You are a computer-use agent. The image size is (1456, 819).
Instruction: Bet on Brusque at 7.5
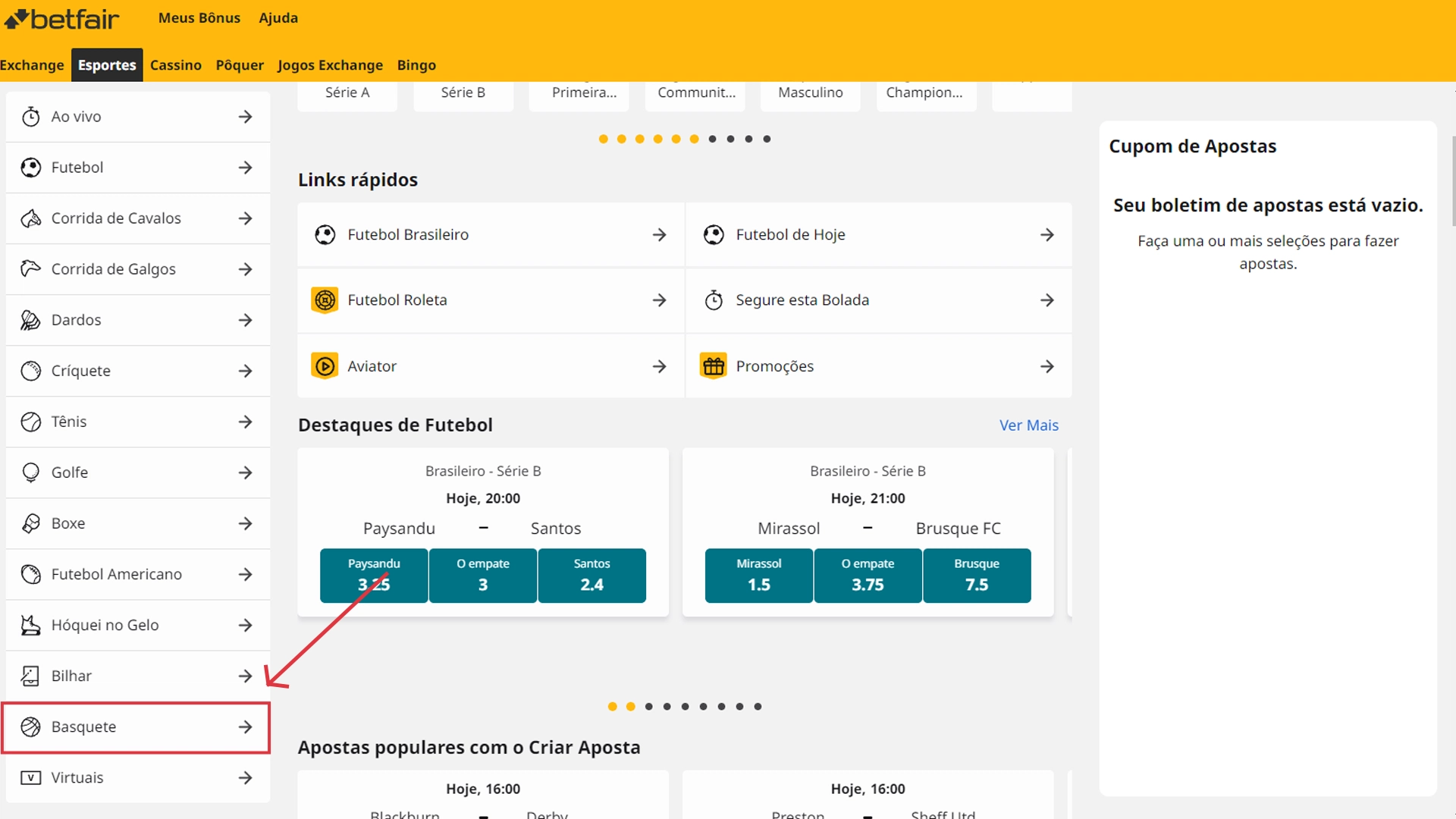(x=977, y=576)
